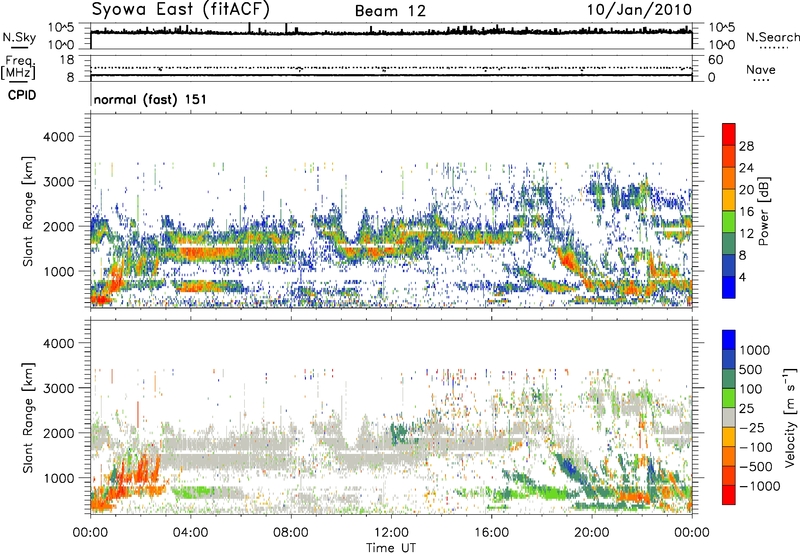
Task: Click the "Time UT" axis title
Action: click(x=391, y=548)
